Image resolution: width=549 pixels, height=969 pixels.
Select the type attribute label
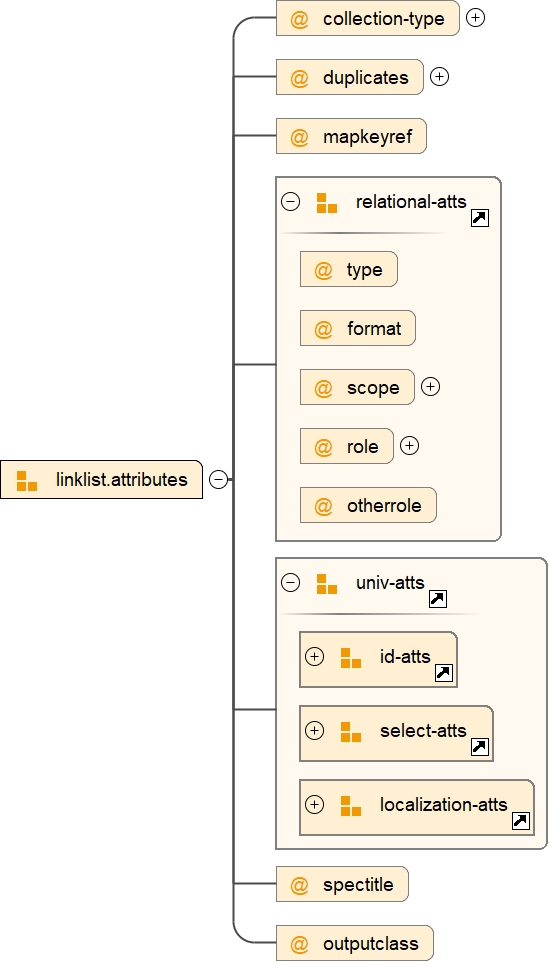(365, 270)
